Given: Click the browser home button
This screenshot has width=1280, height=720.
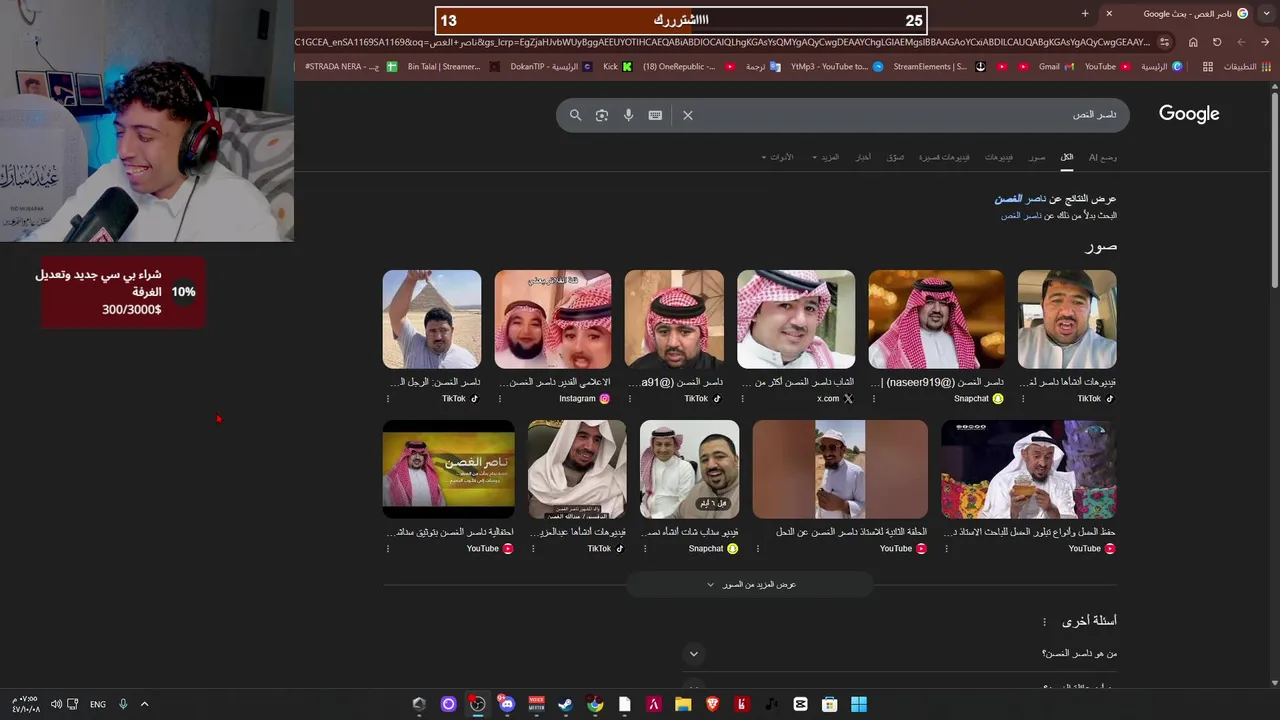Looking at the screenshot, I should 1193,42.
